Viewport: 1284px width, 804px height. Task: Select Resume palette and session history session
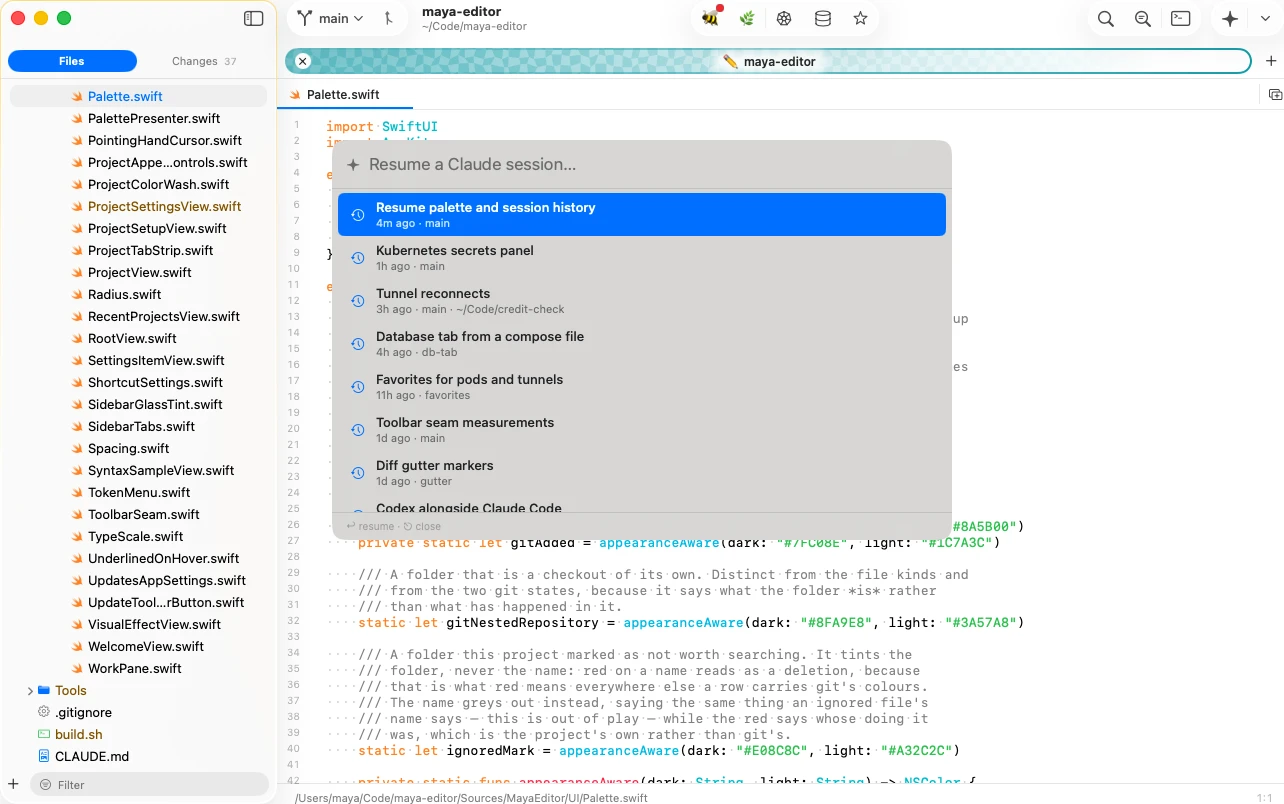point(642,214)
